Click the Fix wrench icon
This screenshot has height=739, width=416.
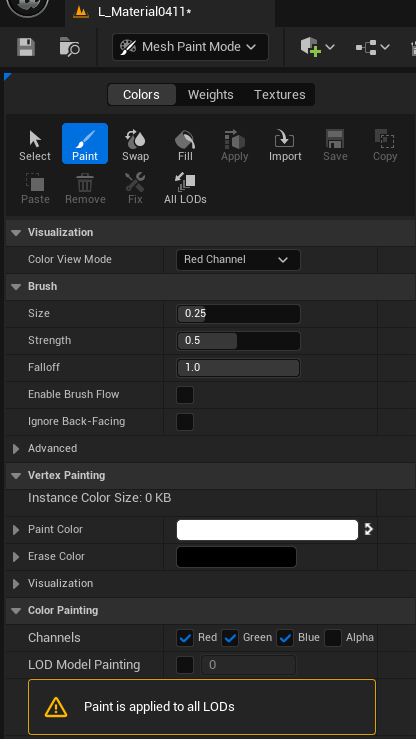tap(135, 189)
